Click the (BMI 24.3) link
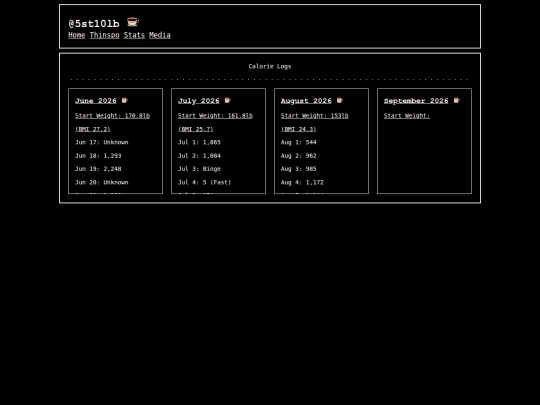 [299, 129]
